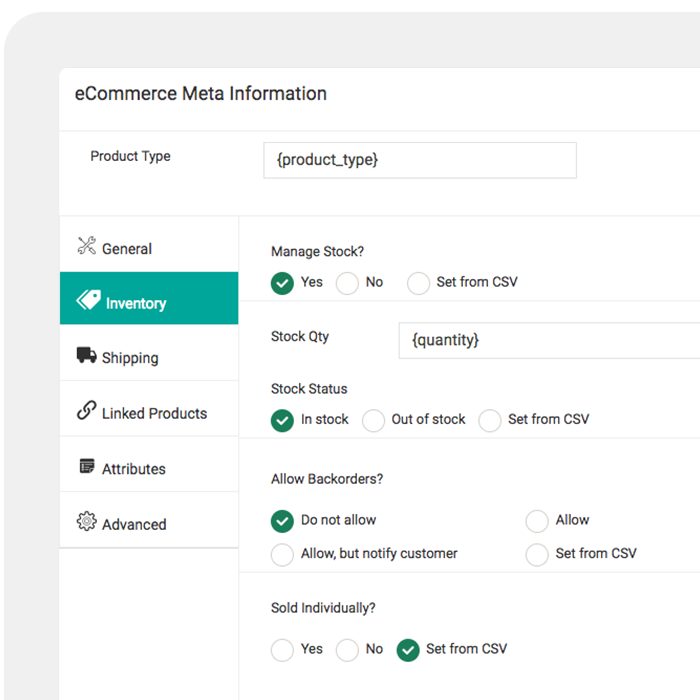Select Do not allow backorders

pyautogui.click(x=282, y=521)
